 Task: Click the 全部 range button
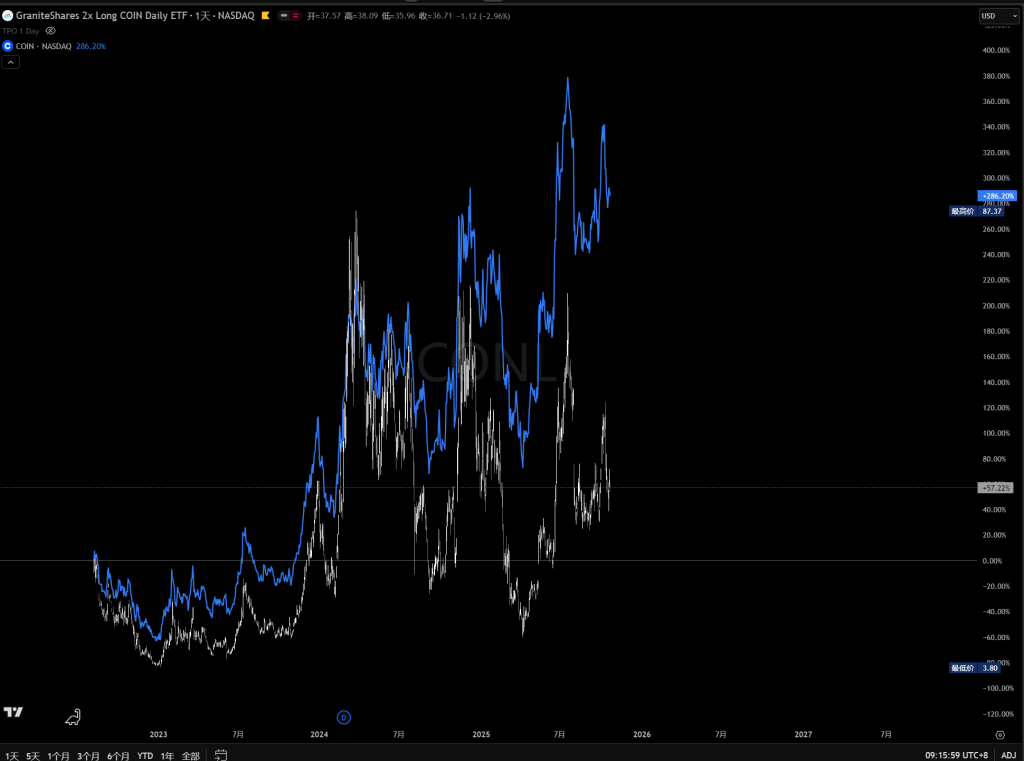(x=190, y=755)
